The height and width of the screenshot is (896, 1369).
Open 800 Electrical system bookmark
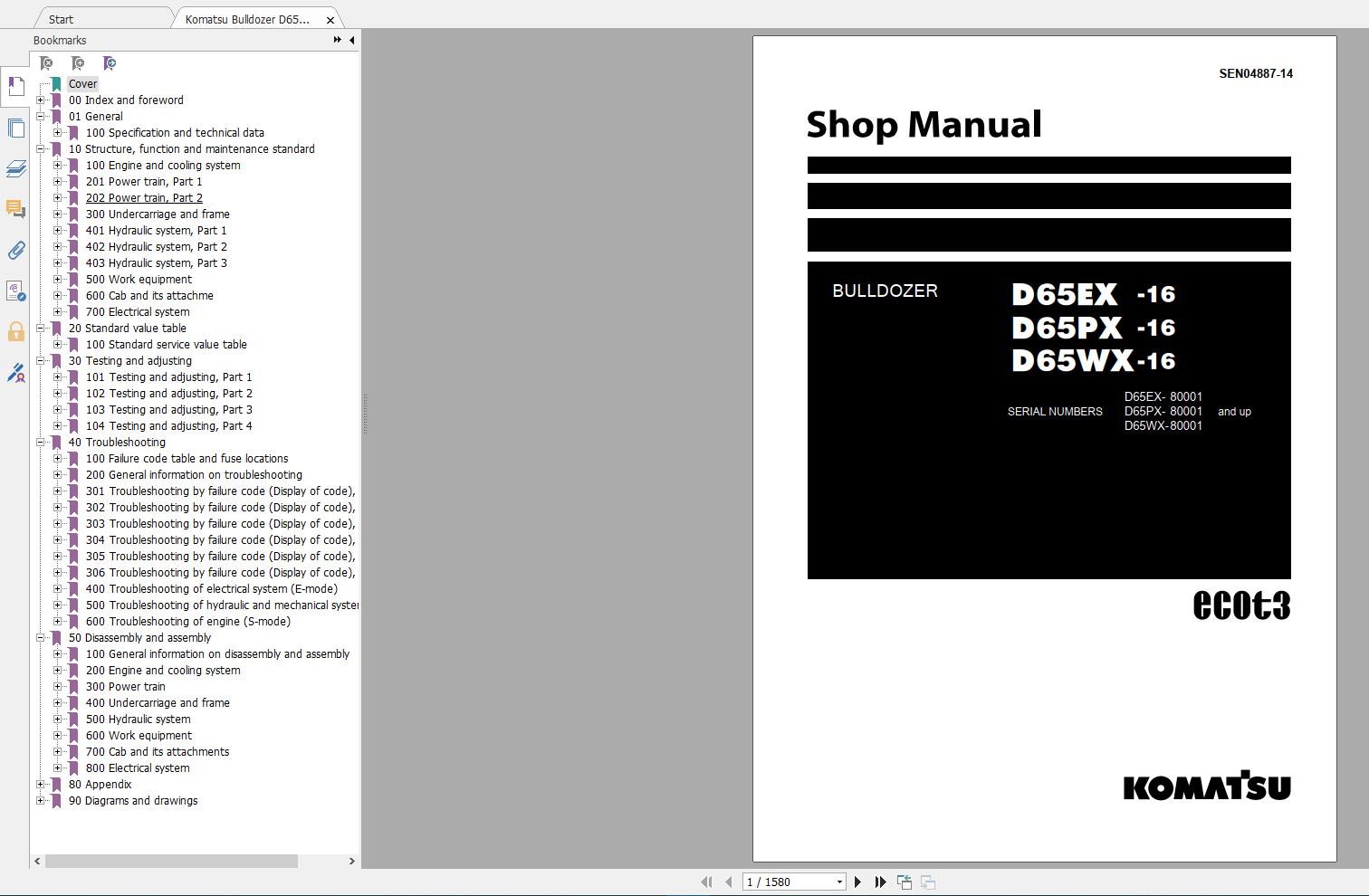tap(138, 768)
